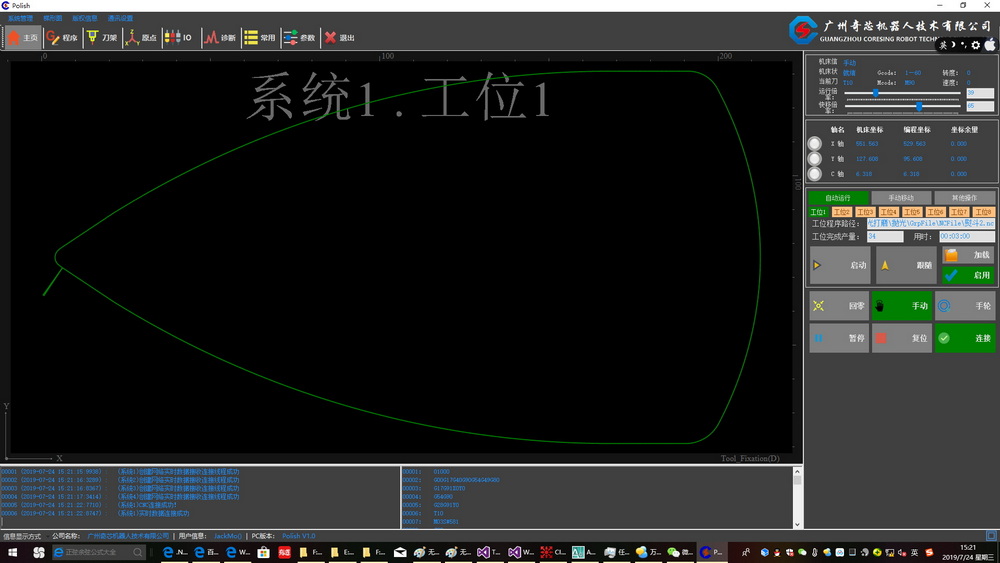Click the 工位程序路径 file path field
This screenshot has height=563, width=1000.
pos(930,224)
